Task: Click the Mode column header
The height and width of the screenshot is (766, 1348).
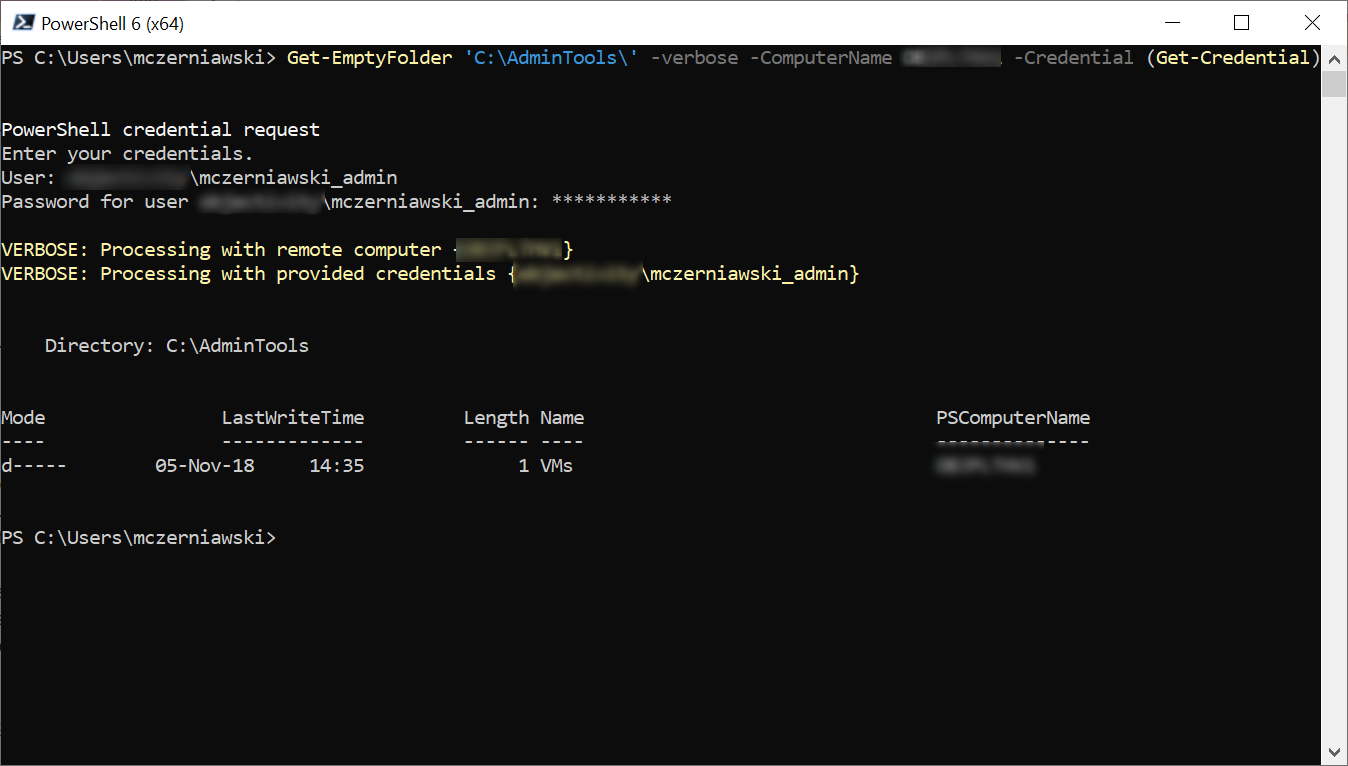Action: [24, 418]
